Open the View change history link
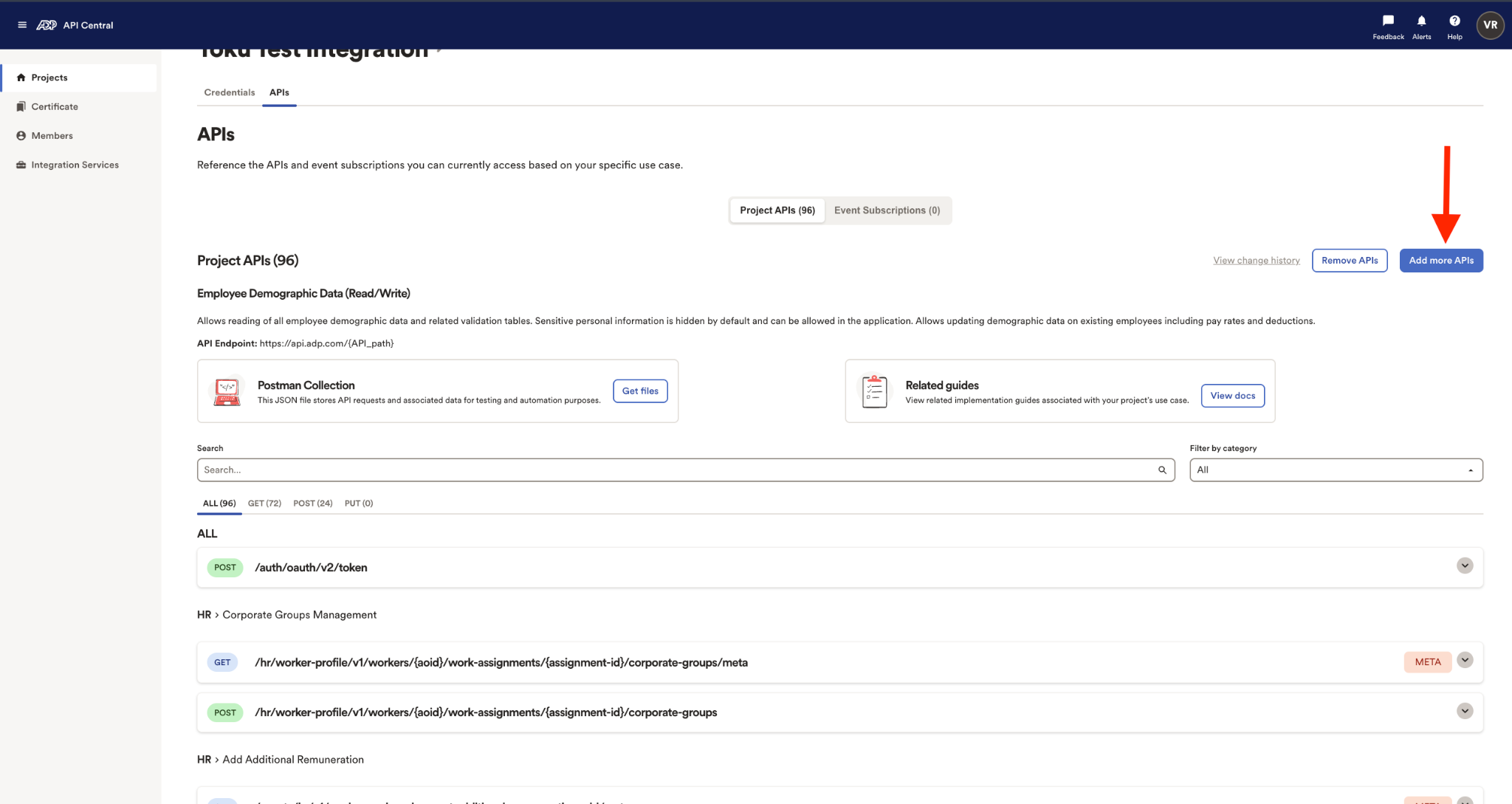1512x804 pixels. [1256, 261]
